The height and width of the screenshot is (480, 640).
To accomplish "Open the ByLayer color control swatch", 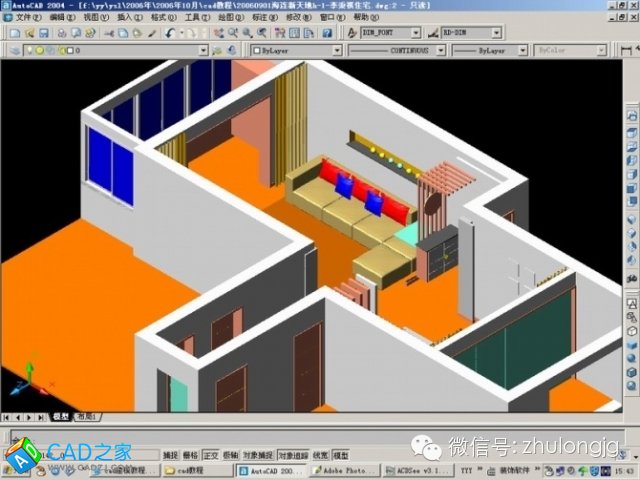I will (290, 50).
